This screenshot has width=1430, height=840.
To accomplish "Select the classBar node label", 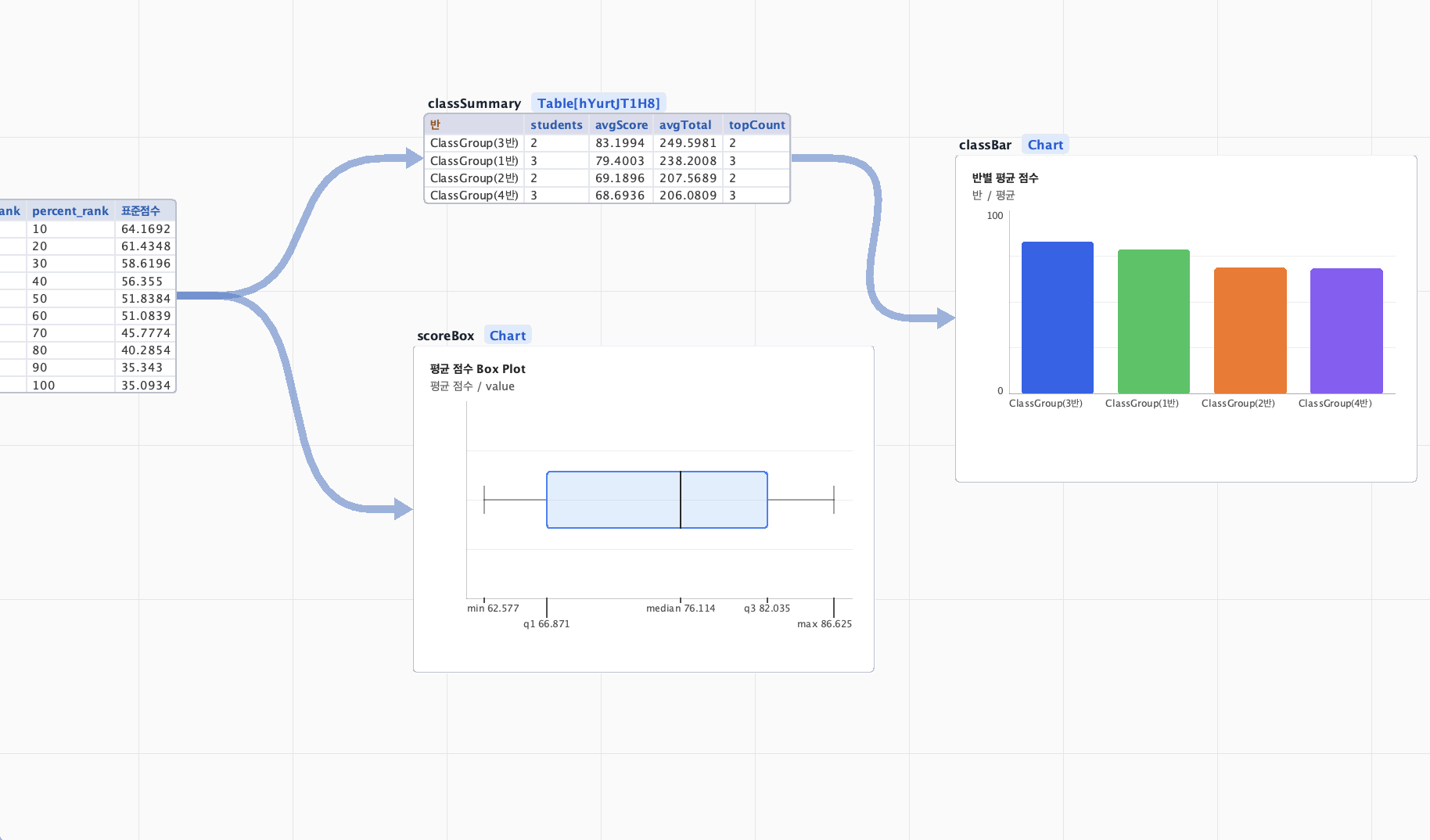I will click(985, 145).
